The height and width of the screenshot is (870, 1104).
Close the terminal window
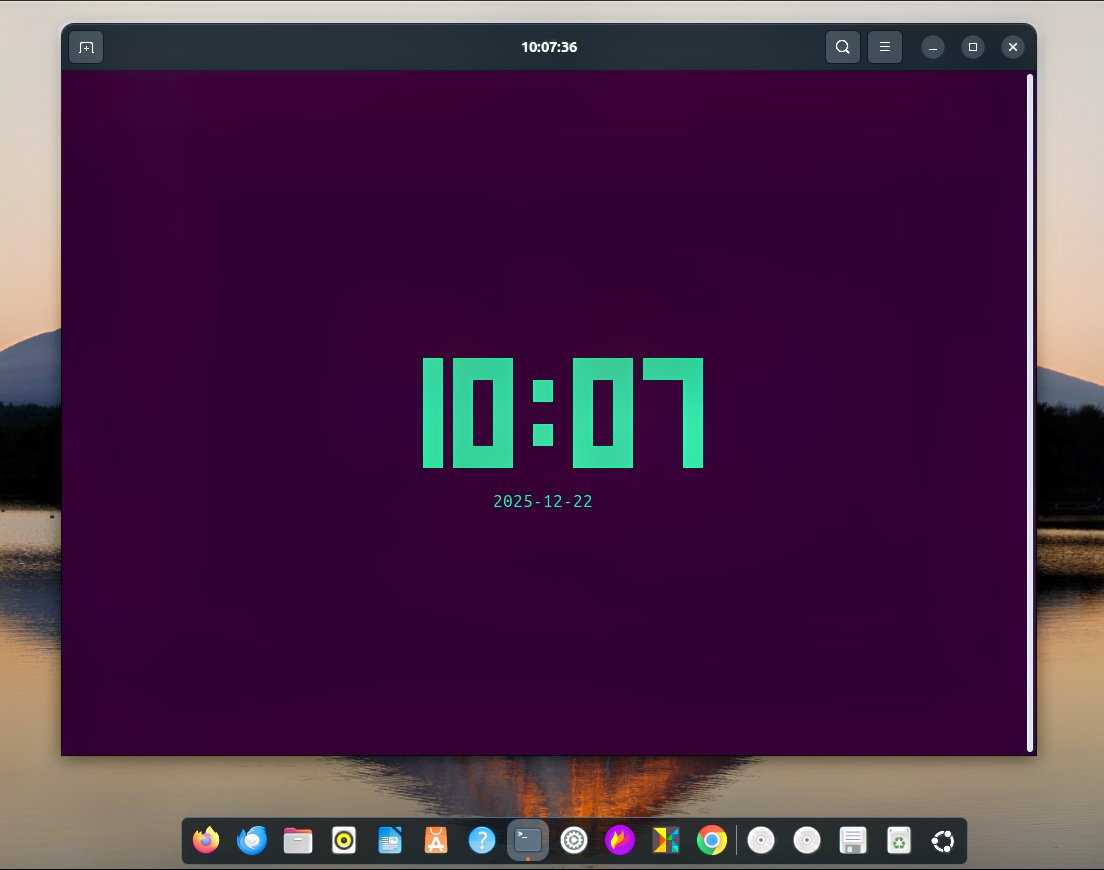tap(1012, 47)
